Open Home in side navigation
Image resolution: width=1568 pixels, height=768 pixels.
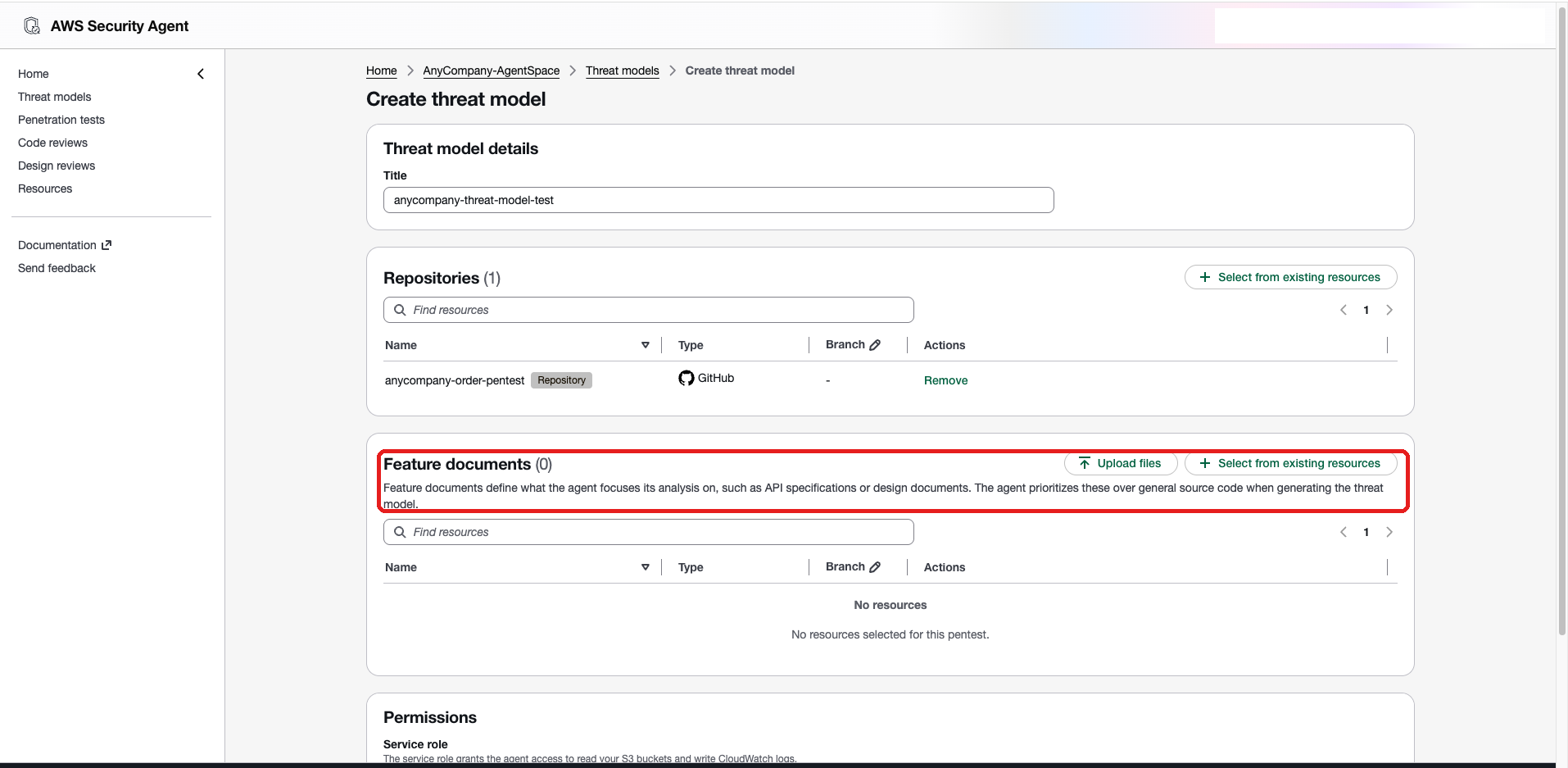(34, 74)
